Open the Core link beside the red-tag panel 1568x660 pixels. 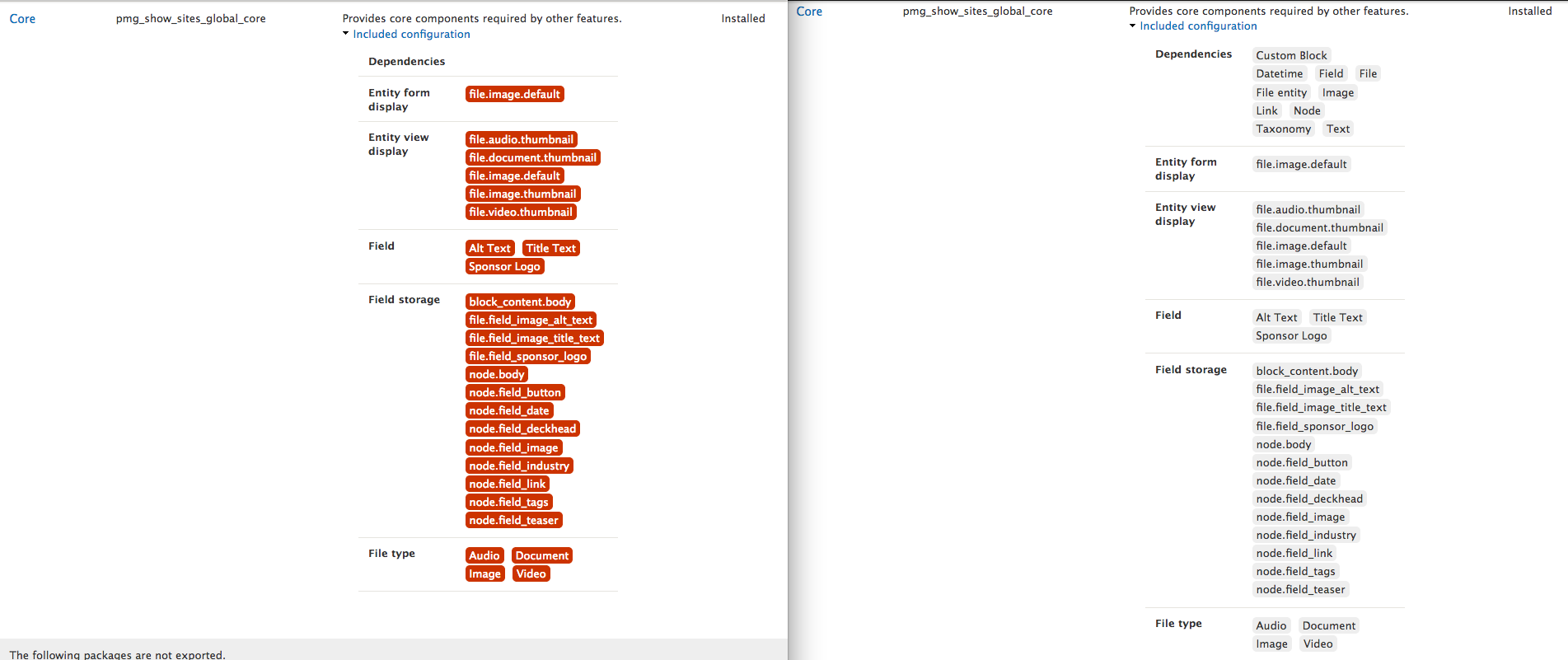[22, 19]
